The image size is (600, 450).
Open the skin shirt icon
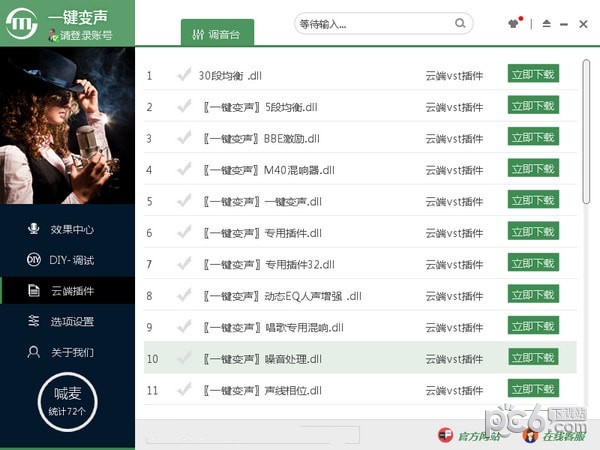515,23
